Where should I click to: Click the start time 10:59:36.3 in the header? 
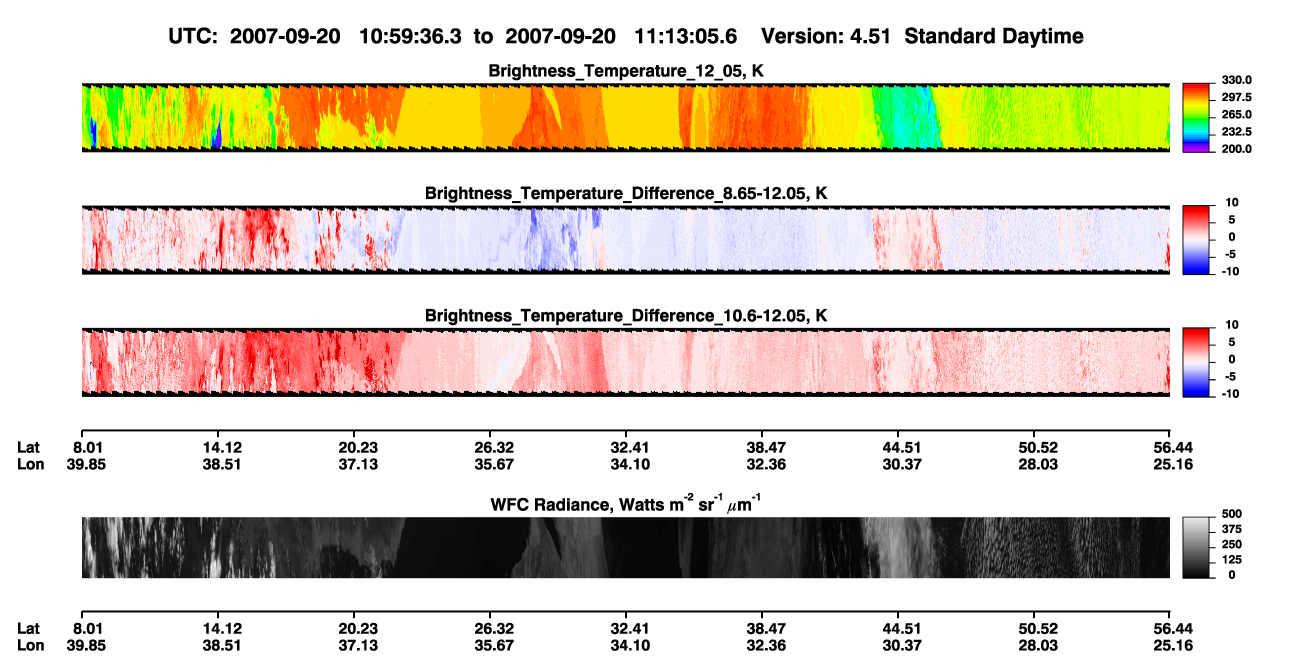[411, 37]
